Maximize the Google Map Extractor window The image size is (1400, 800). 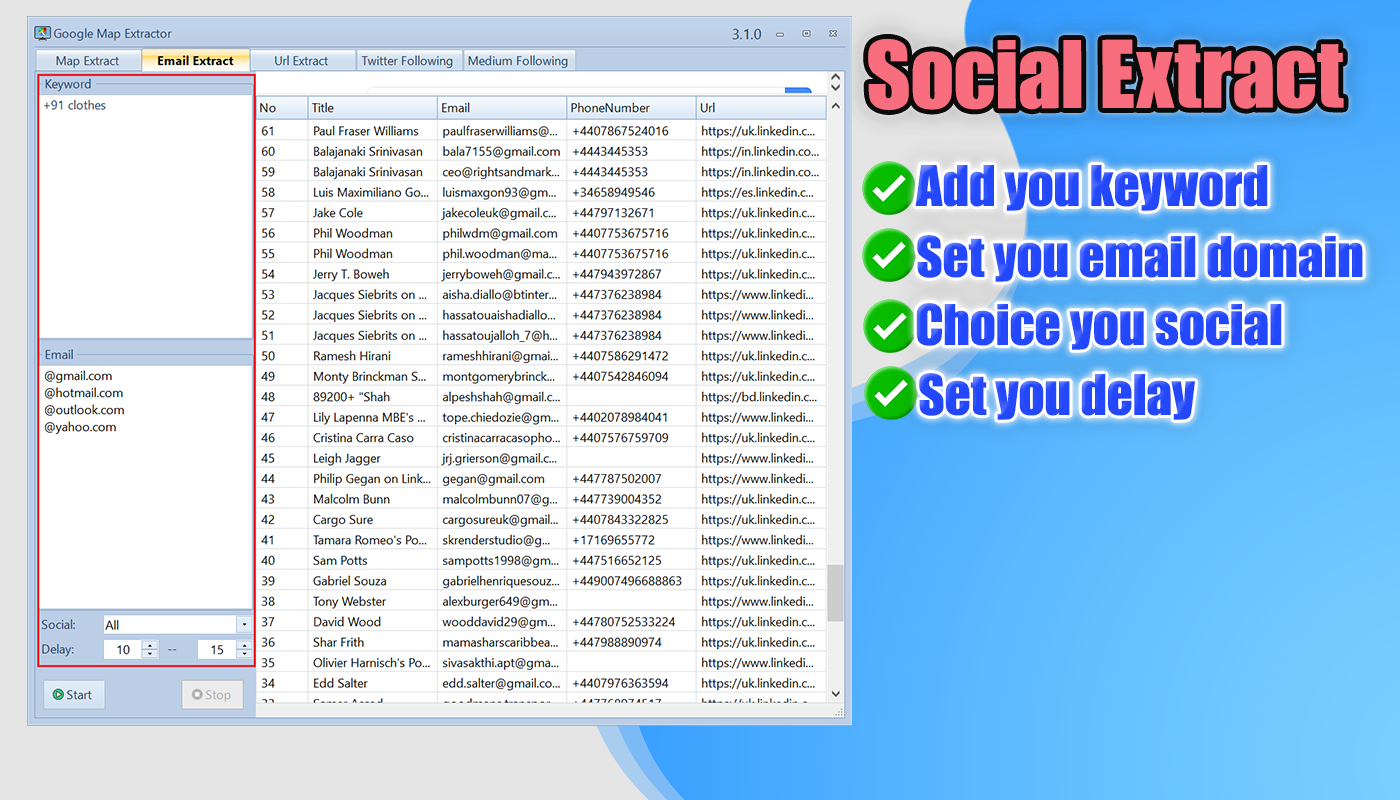807,34
